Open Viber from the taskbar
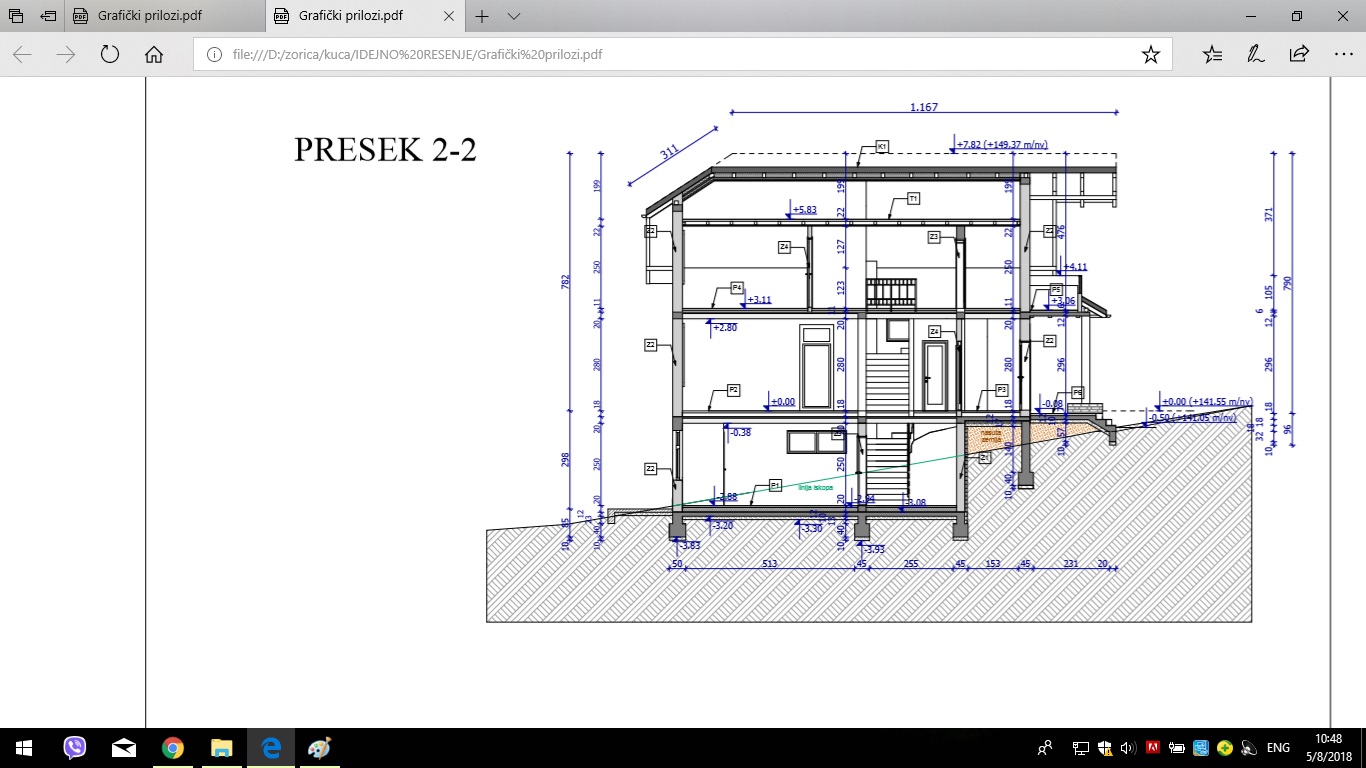The image size is (1366, 768). [75, 747]
